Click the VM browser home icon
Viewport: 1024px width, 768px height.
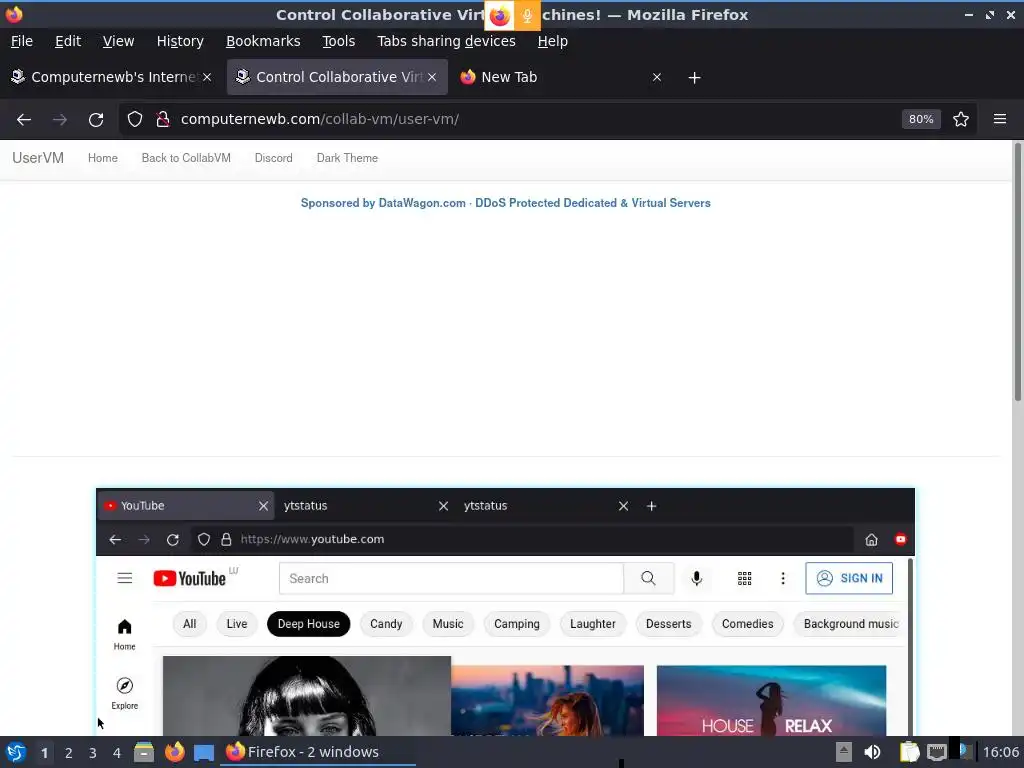[x=871, y=539]
